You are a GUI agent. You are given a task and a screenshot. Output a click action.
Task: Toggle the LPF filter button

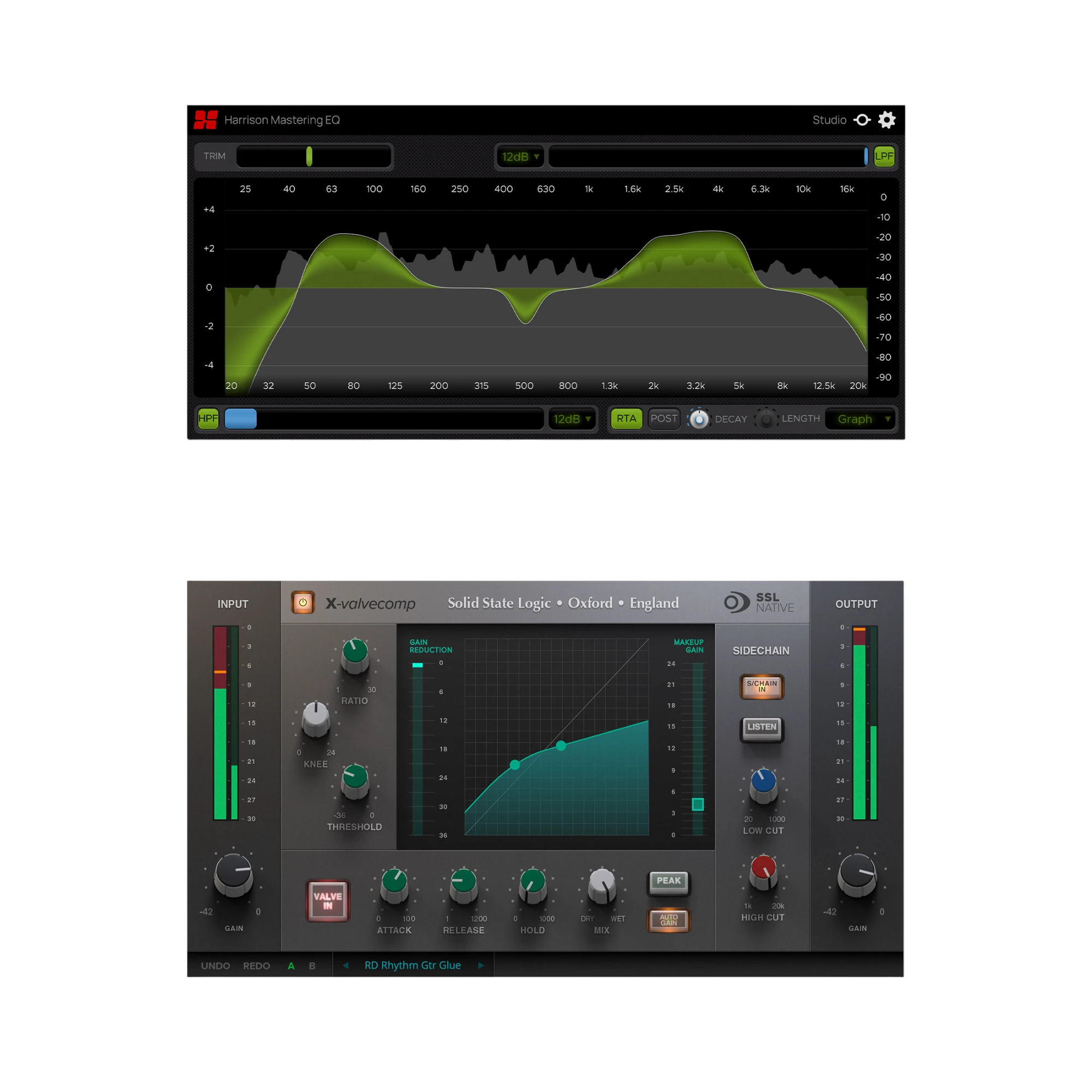point(884,156)
